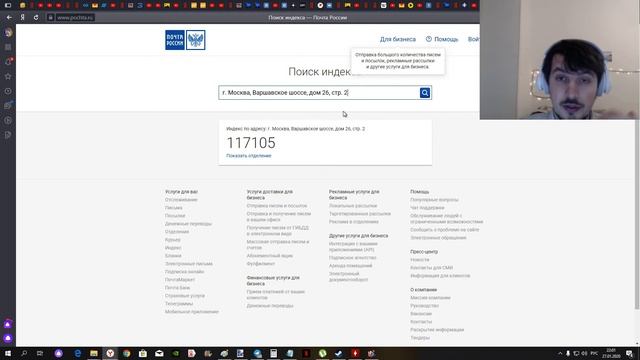Open Microsoft Store from the taskbar
The image size is (640, 360).
tap(143, 353)
